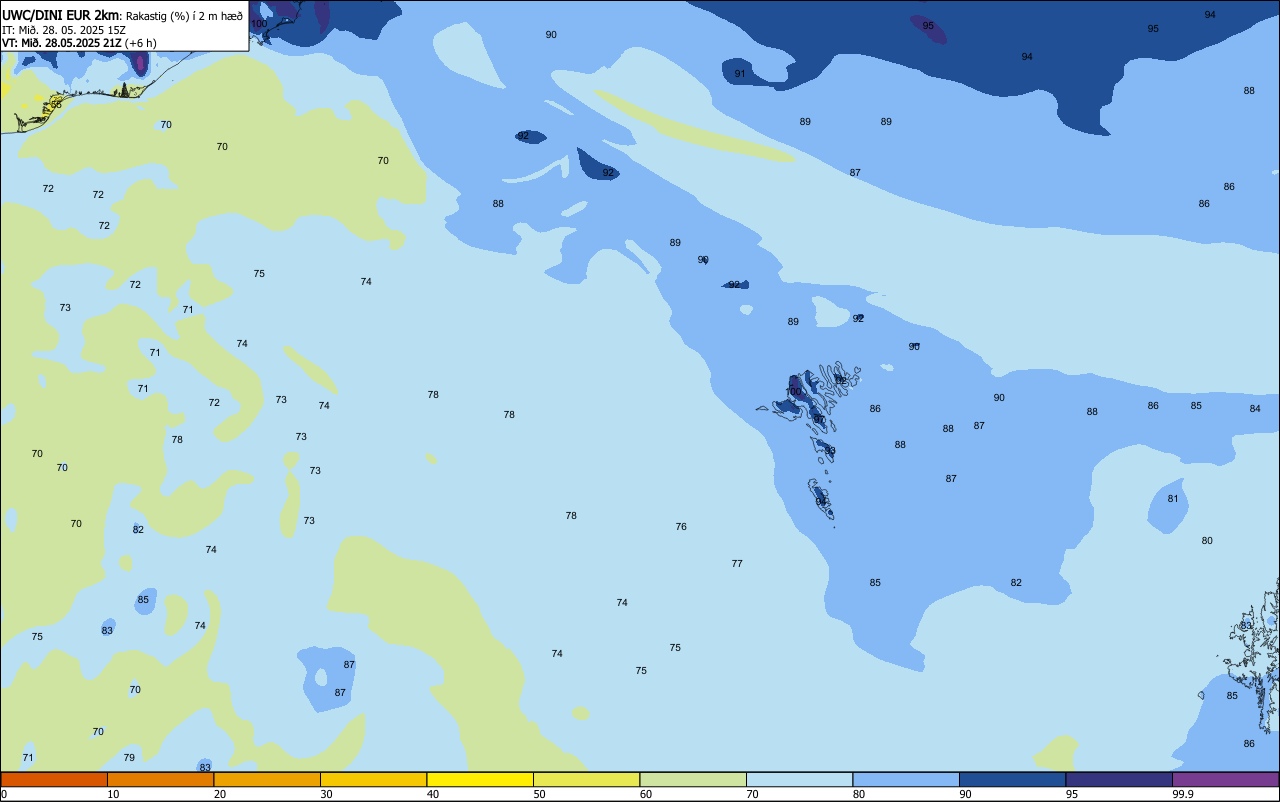Image resolution: width=1280 pixels, height=802 pixels.
Task: Select the navy 95–99.9 legend swatch
Action: 1119,779
